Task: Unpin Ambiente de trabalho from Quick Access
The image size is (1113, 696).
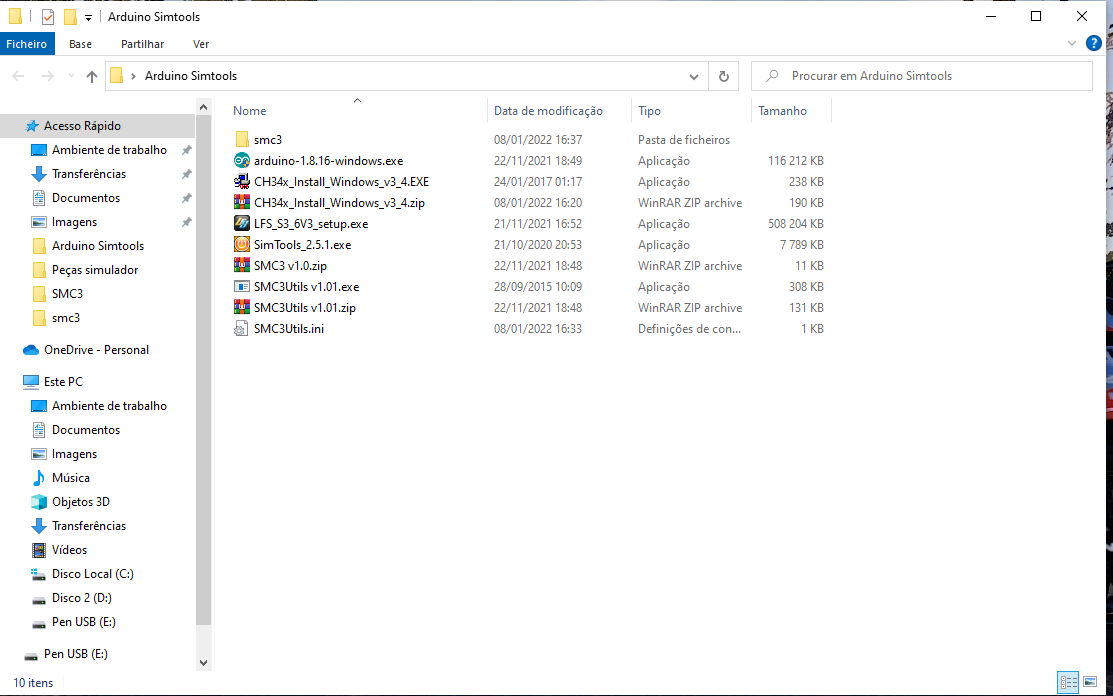Action: click(x=187, y=150)
